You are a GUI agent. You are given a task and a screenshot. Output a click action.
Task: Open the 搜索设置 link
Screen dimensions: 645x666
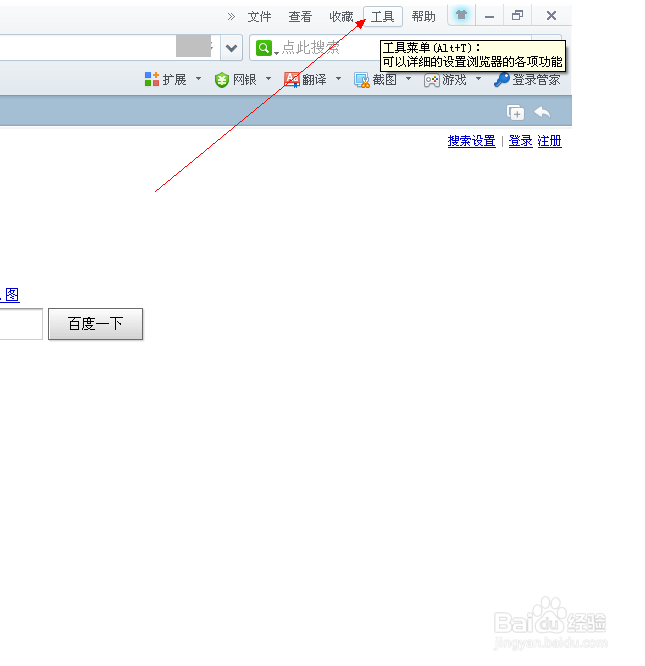point(471,141)
